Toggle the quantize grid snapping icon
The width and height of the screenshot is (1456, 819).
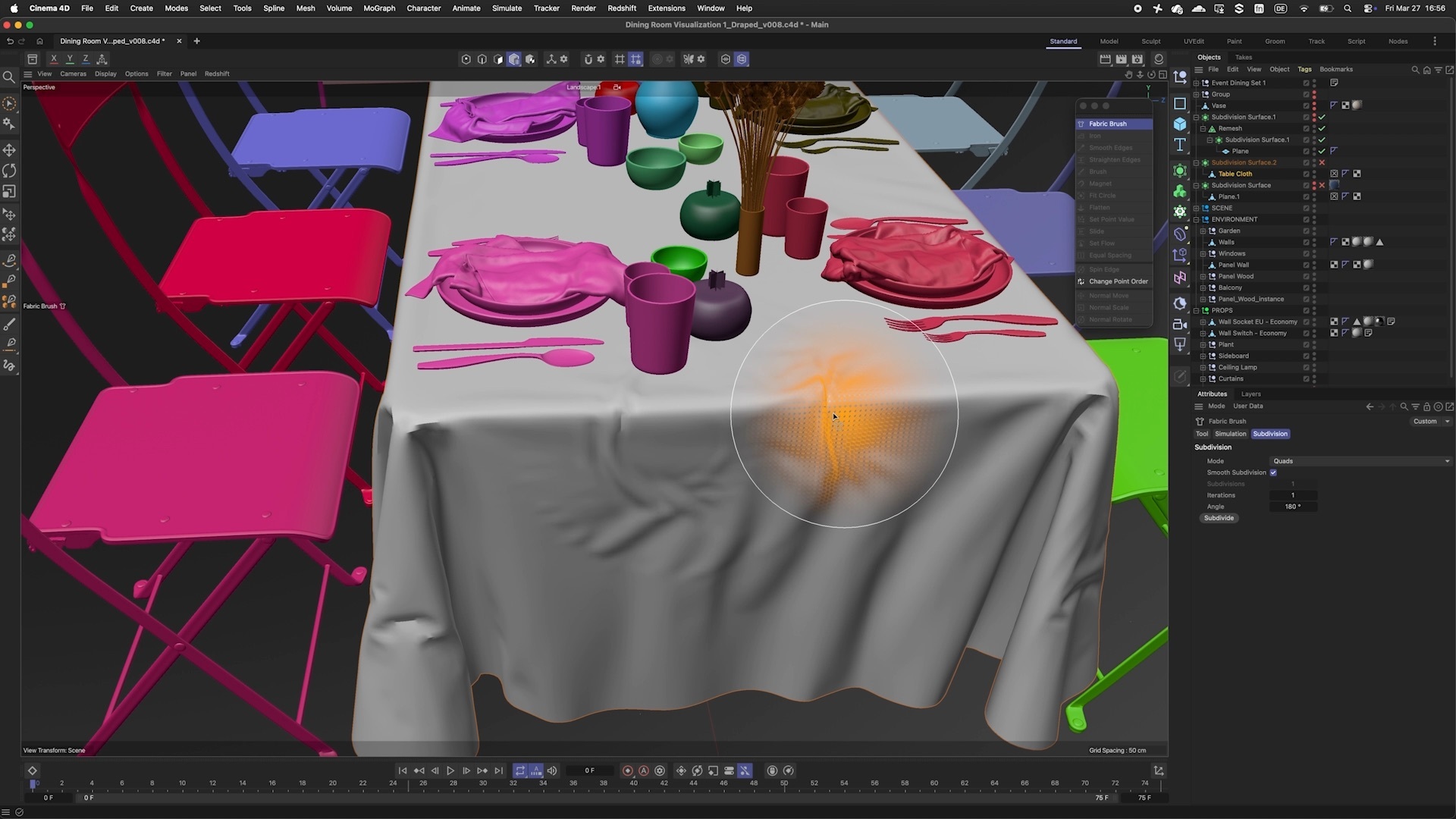tap(636, 58)
